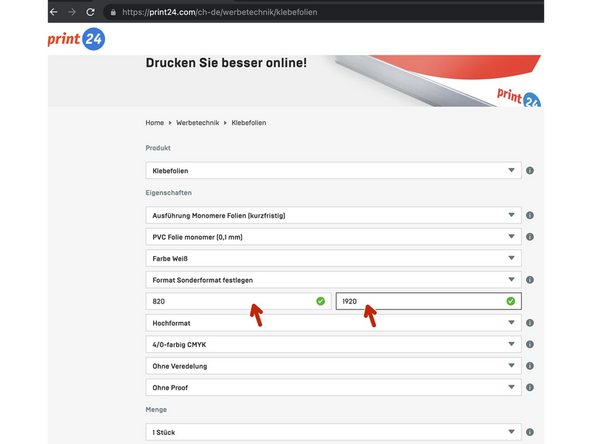Open the Ohne Veredelung dropdown
592x444 pixels.
pos(333,366)
